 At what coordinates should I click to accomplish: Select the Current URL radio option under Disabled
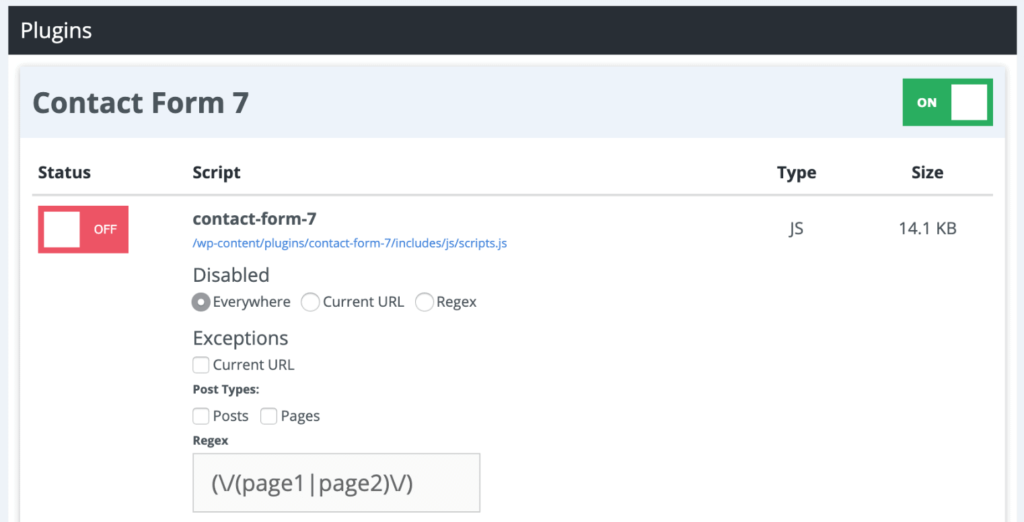[x=311, y=301]
